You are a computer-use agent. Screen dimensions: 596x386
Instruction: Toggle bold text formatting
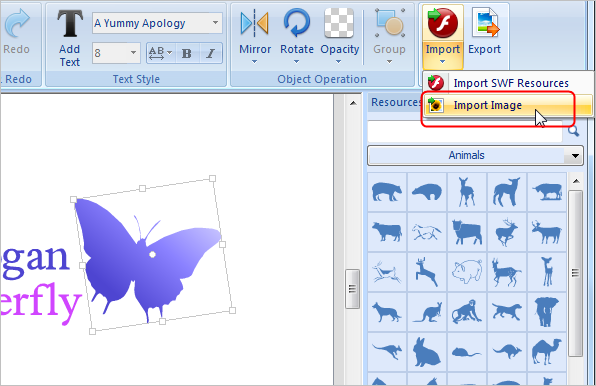(x=187, y=53)
